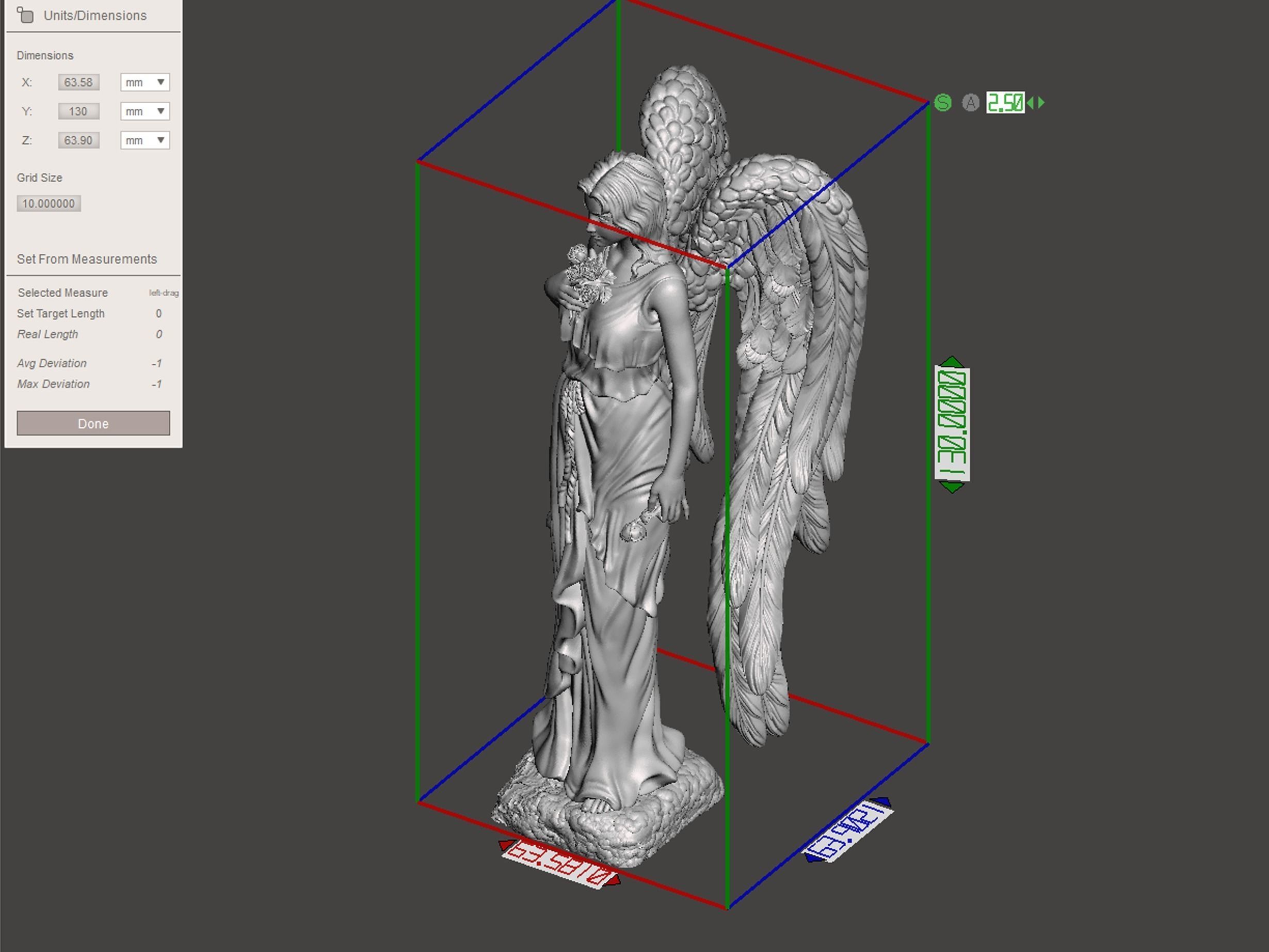Screen dimensions: 1269x952
Task: Click the Done button
Action: [x=93, y=423]
